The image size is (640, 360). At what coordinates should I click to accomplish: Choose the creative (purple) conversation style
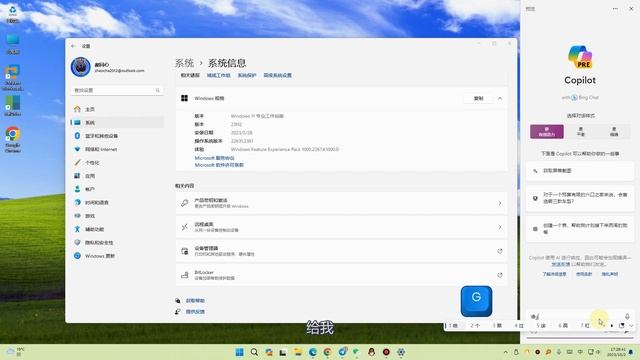coord(547,132)
